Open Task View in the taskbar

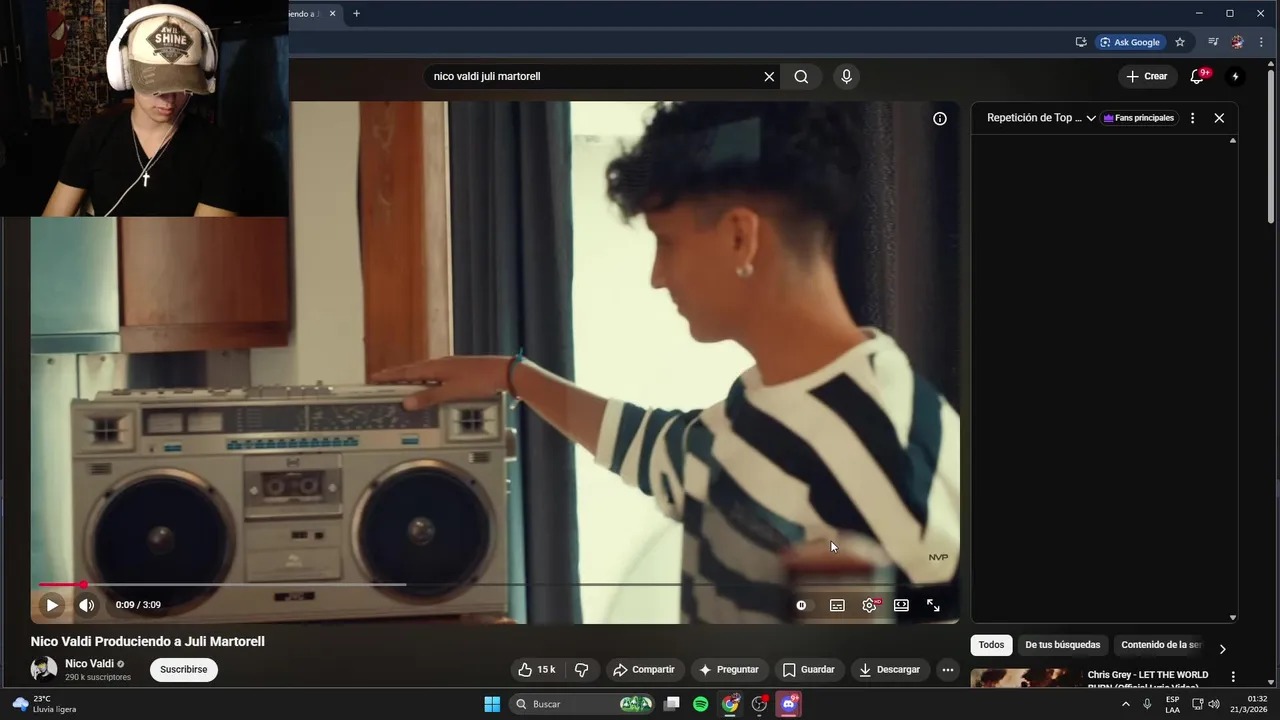pos(672,704)
